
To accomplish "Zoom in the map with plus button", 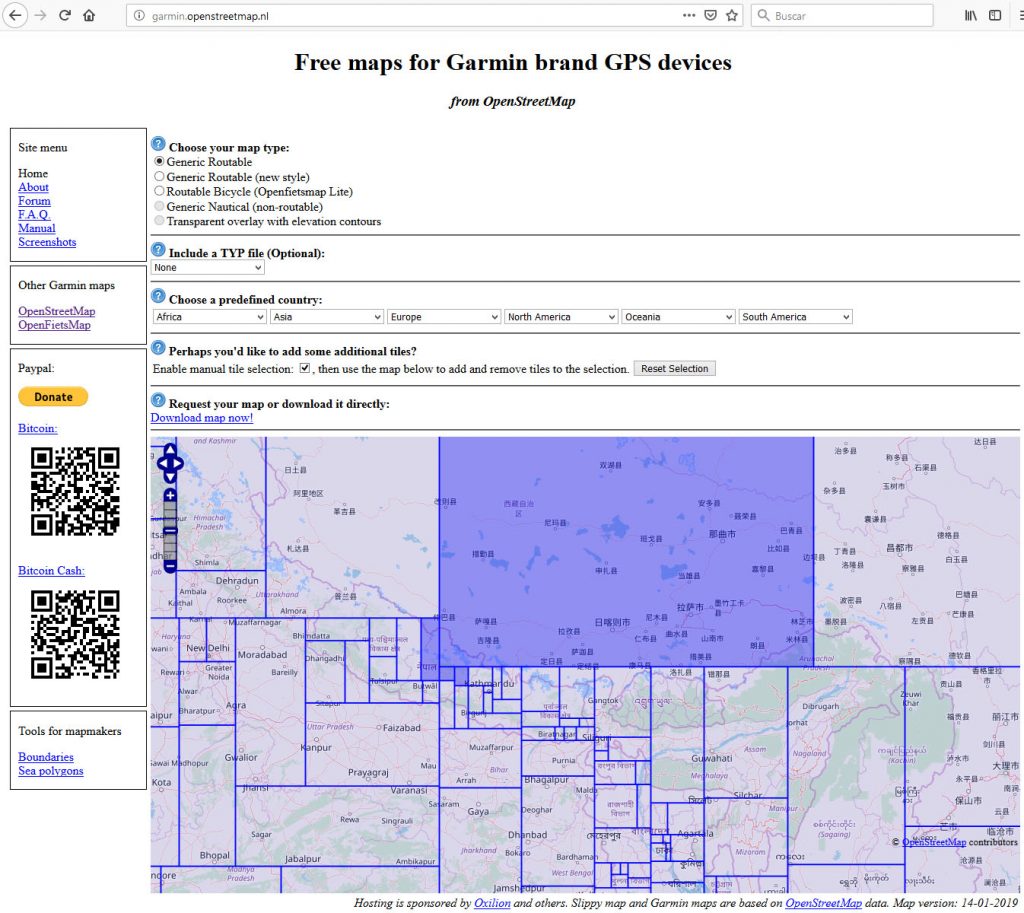I will click(x=170, y=495).
